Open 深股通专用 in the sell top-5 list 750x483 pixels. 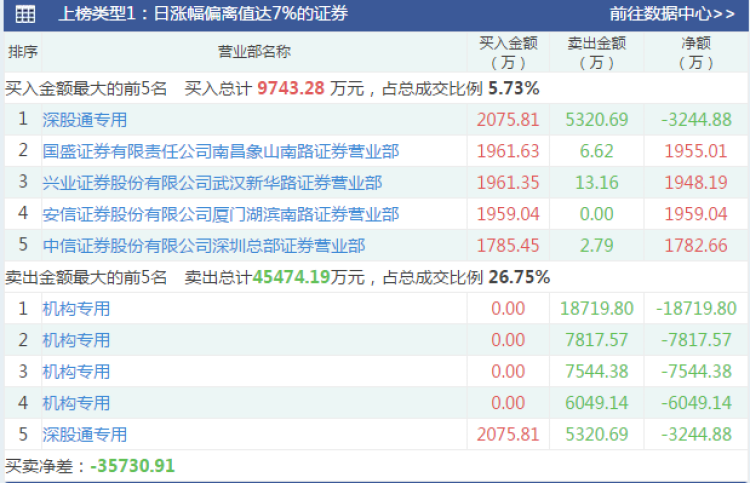(85, 435)
